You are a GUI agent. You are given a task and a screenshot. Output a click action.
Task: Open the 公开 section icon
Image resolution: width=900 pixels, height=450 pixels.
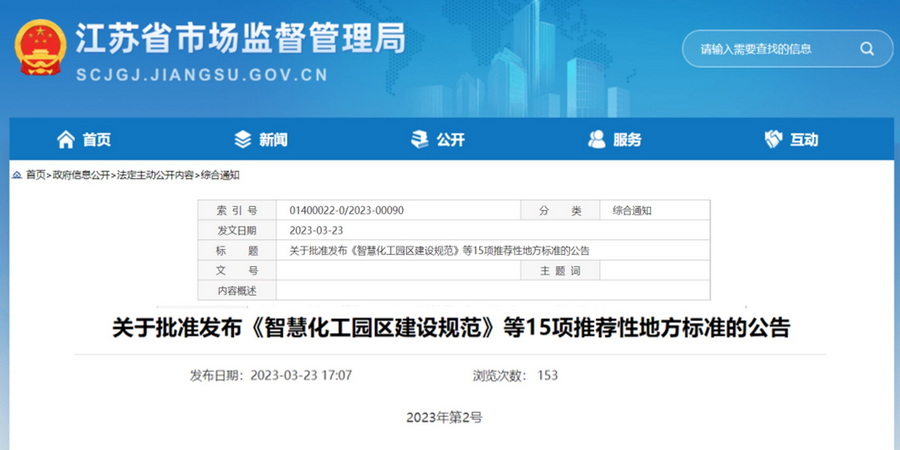point(420,139)
